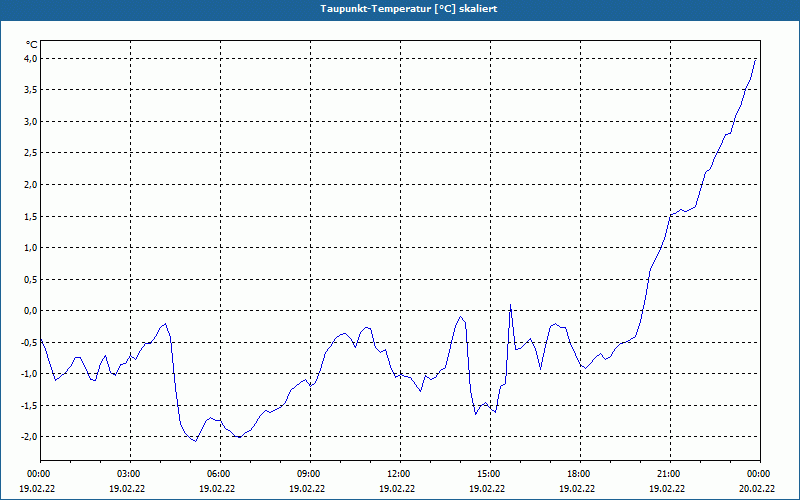Click the 19.02.22 date under 21:00
The height and width of the screenshot is (500, 800).
pos(667,488)
